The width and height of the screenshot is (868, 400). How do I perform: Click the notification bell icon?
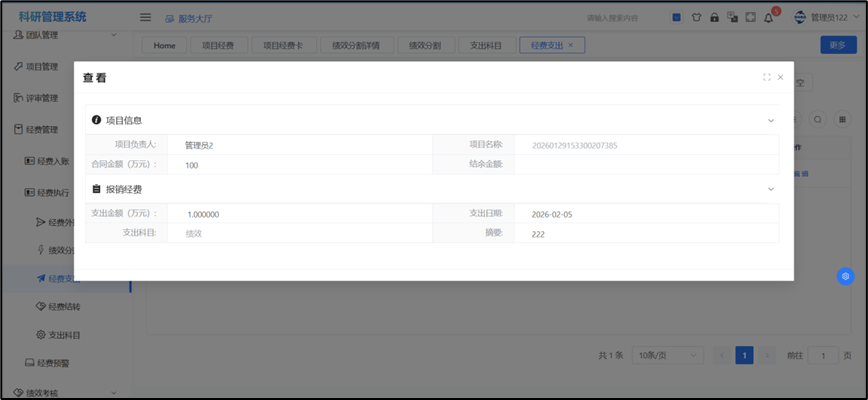coord(768,17)
